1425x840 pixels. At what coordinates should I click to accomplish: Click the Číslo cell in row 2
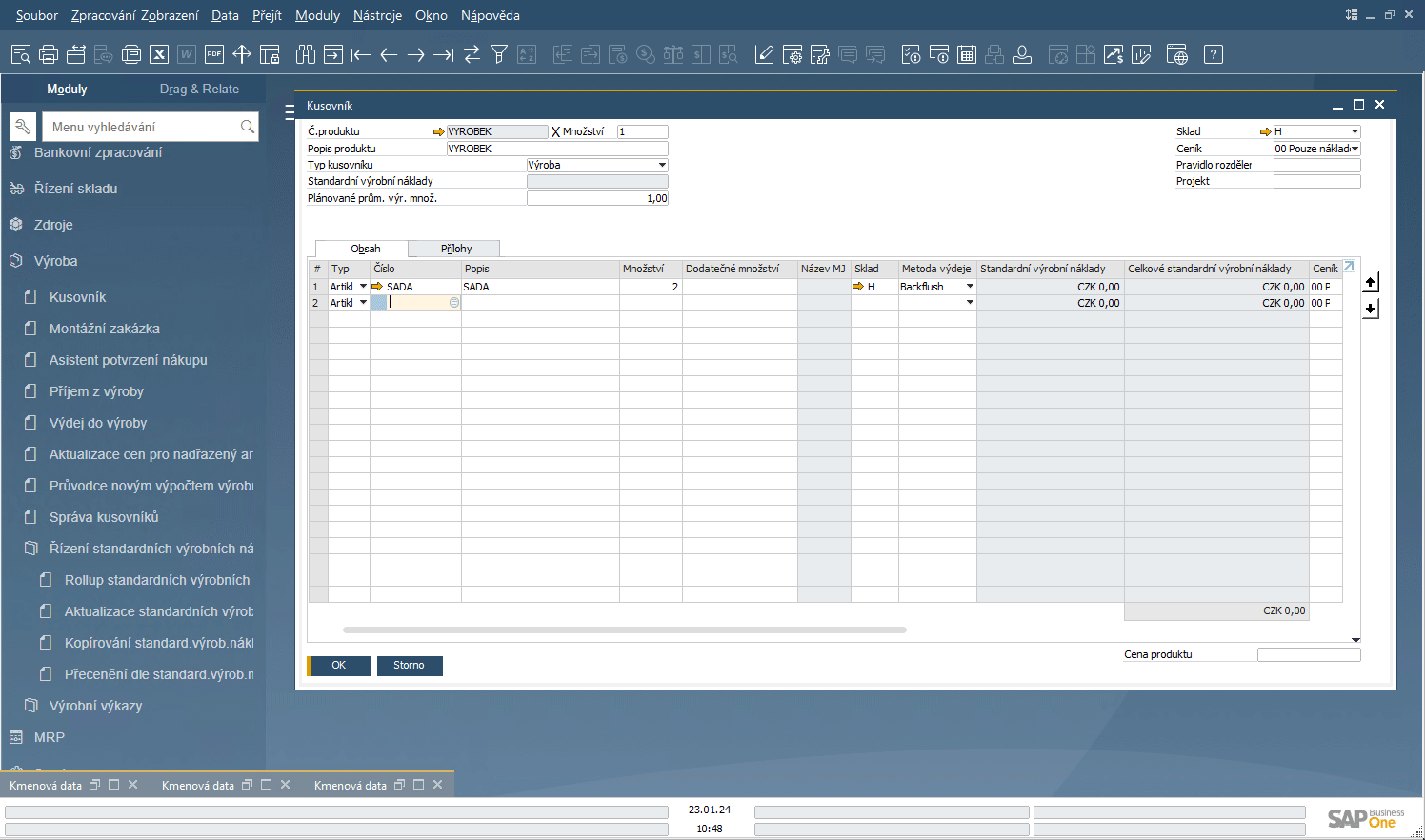click(x=415, y=303)
